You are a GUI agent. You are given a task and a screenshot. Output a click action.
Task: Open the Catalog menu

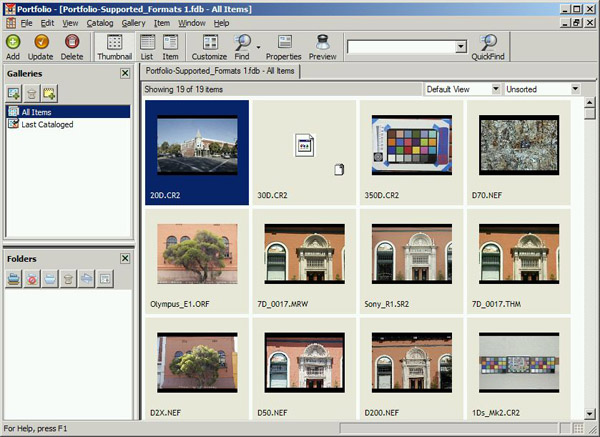pos(100,23)
